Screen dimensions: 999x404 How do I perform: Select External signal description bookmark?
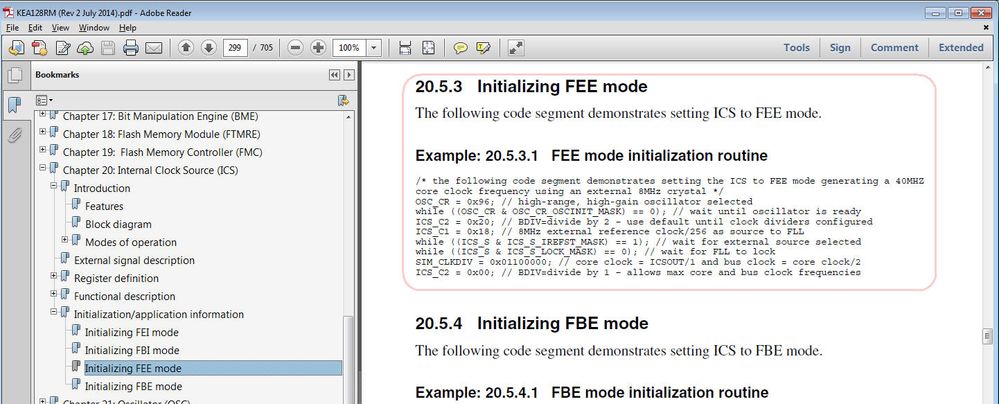pyautogui.click(x=134, y=260)
